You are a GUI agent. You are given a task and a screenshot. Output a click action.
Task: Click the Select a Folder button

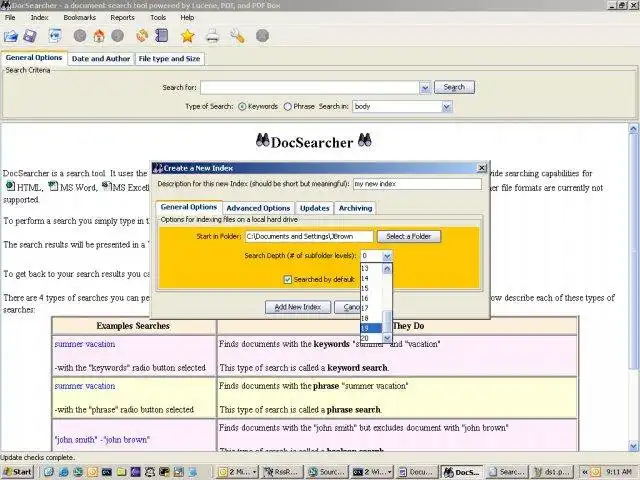pyautogui.click(x=409, y=236)
